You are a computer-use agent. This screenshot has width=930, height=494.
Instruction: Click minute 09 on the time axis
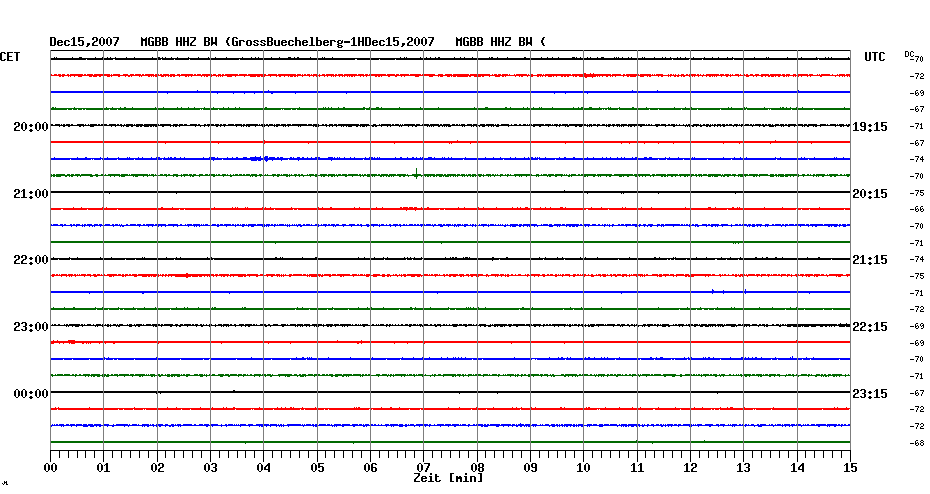click(x=531, y=468)
